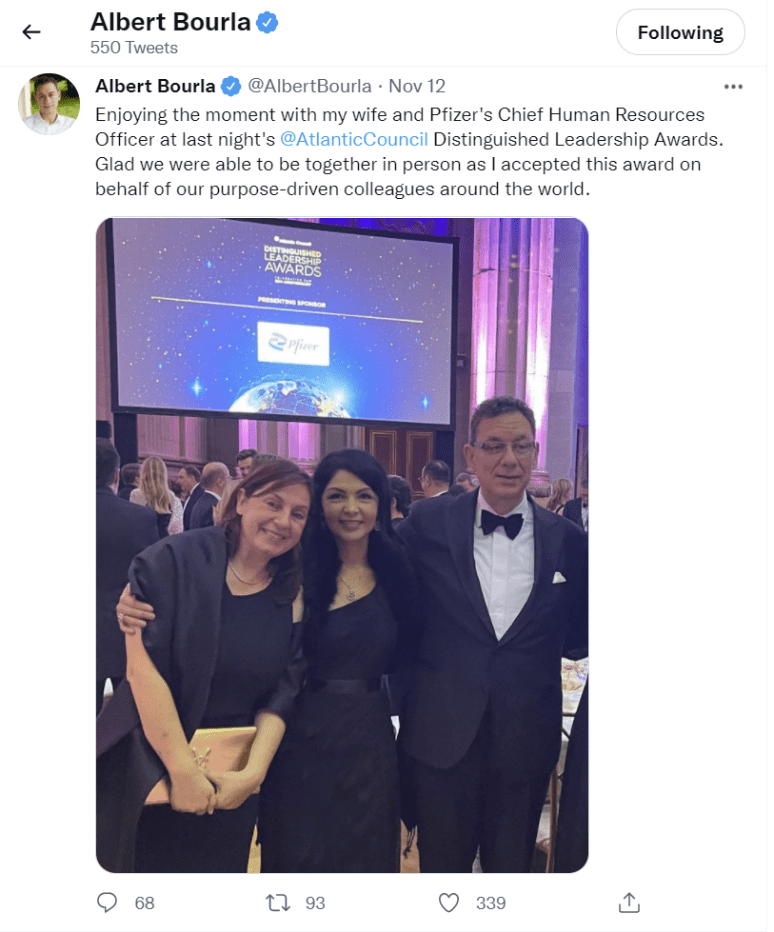The width and height of the screenshot is (774, 932).
Task: Open Albert Bourla's profile avatar
Action: 49,103
